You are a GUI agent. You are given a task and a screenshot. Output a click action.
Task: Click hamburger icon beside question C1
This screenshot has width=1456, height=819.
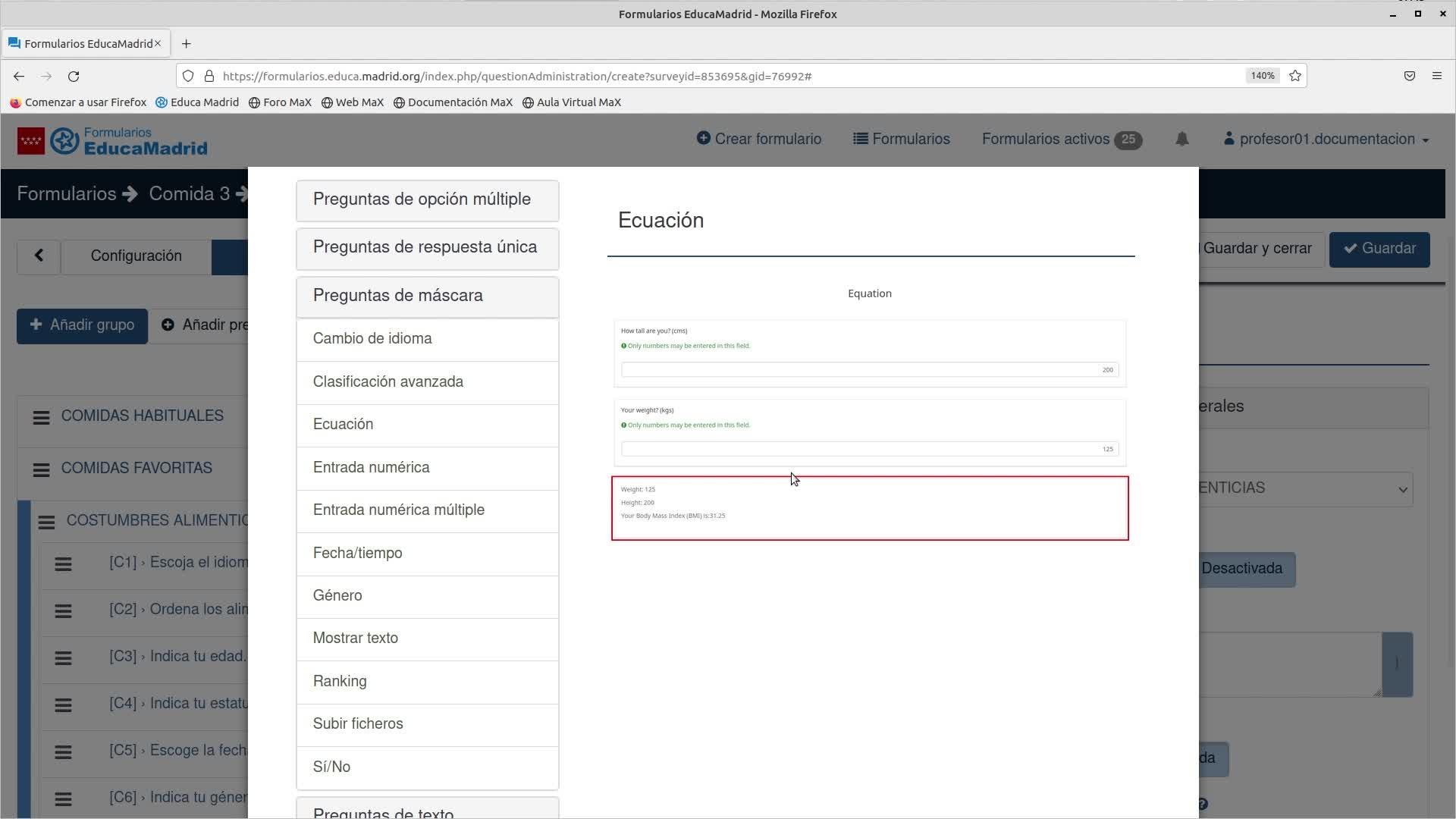[63, 563]
